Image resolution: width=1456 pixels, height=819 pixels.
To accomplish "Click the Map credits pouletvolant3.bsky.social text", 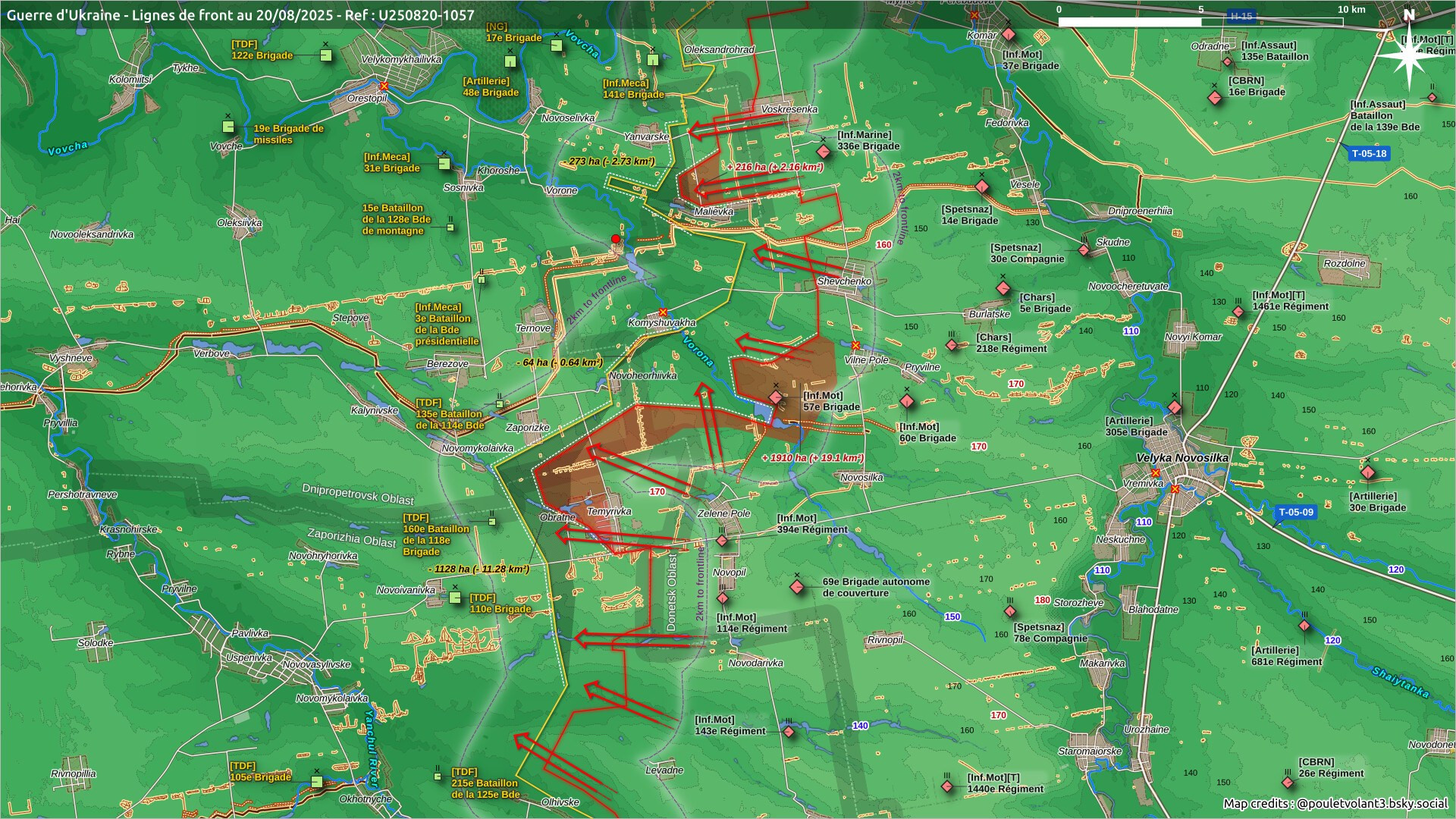I will click(x=1335, y=803).
